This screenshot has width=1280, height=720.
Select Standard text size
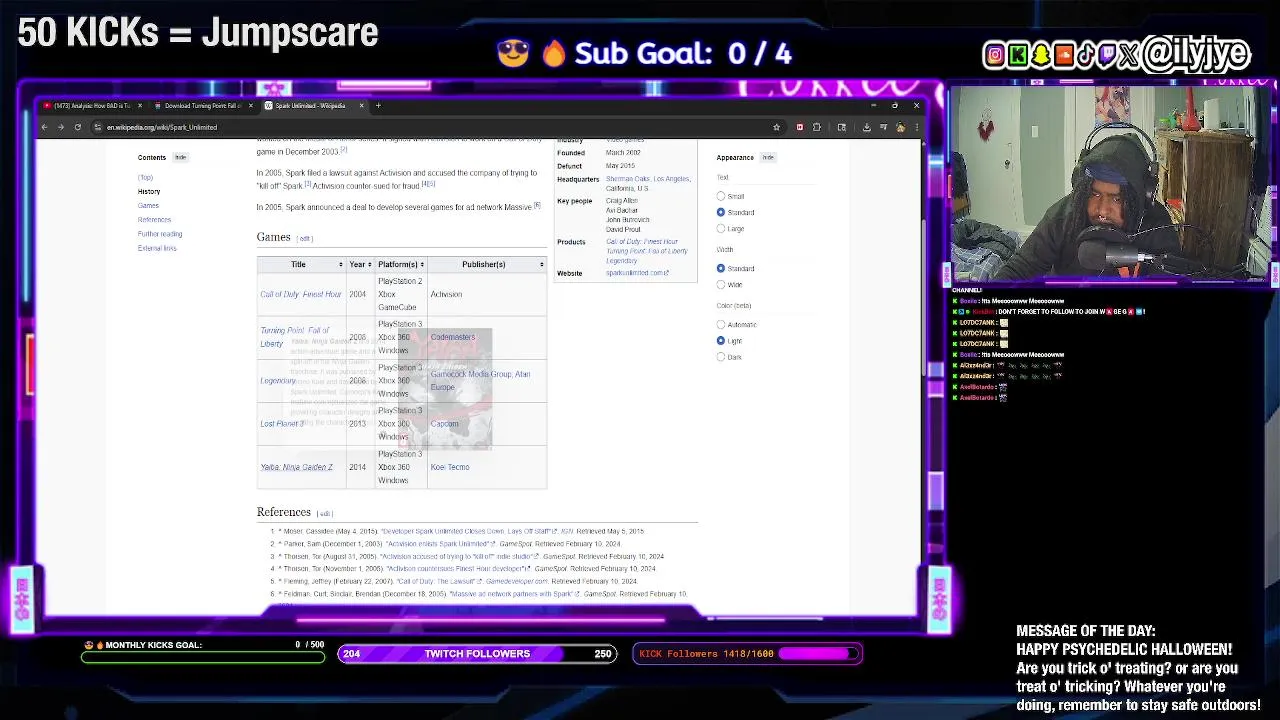point(721,212)
